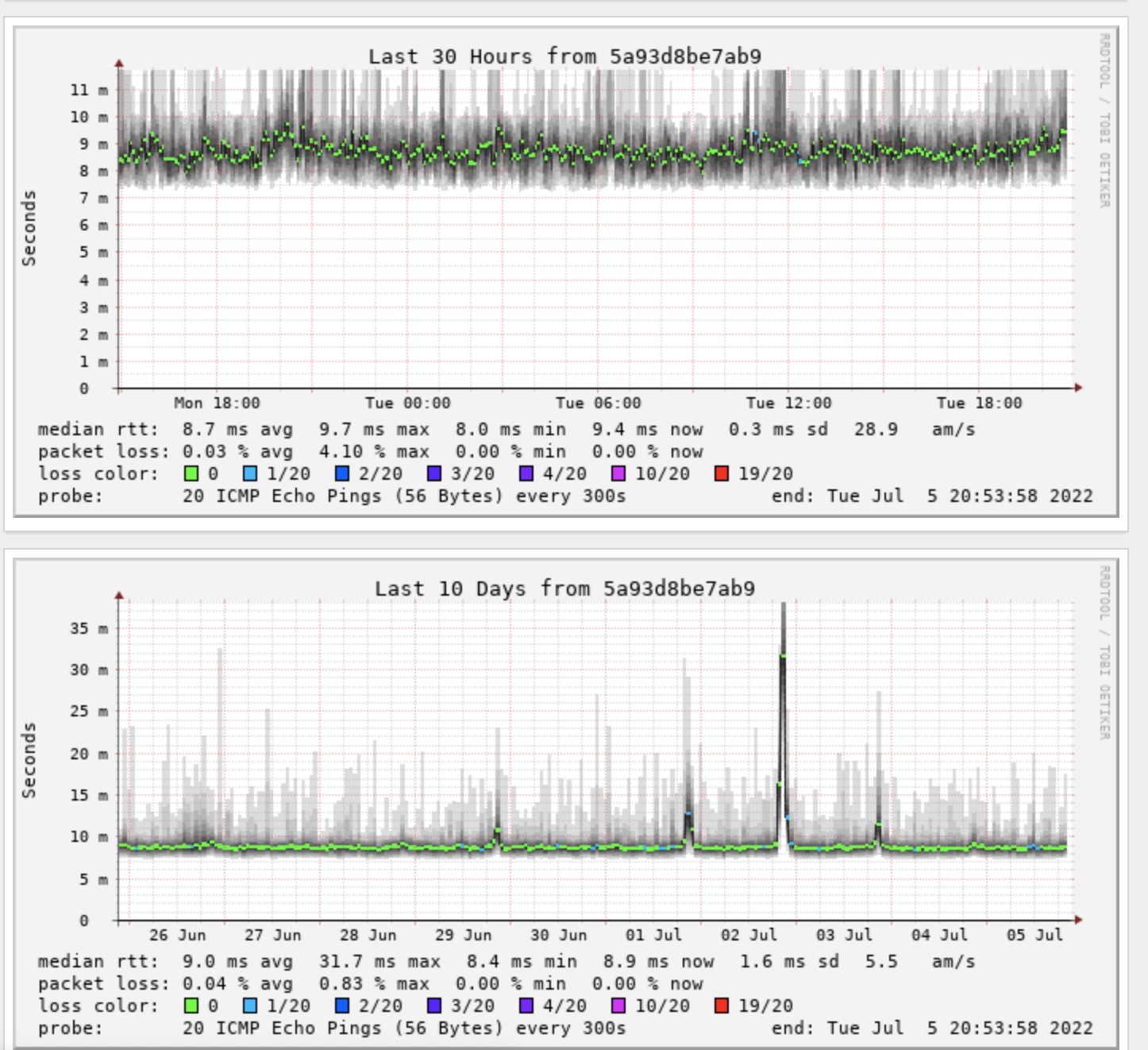Screen dimensions: 1148x1050
Task: Click '0.3 ms sd' value
Action: [778, 430]
